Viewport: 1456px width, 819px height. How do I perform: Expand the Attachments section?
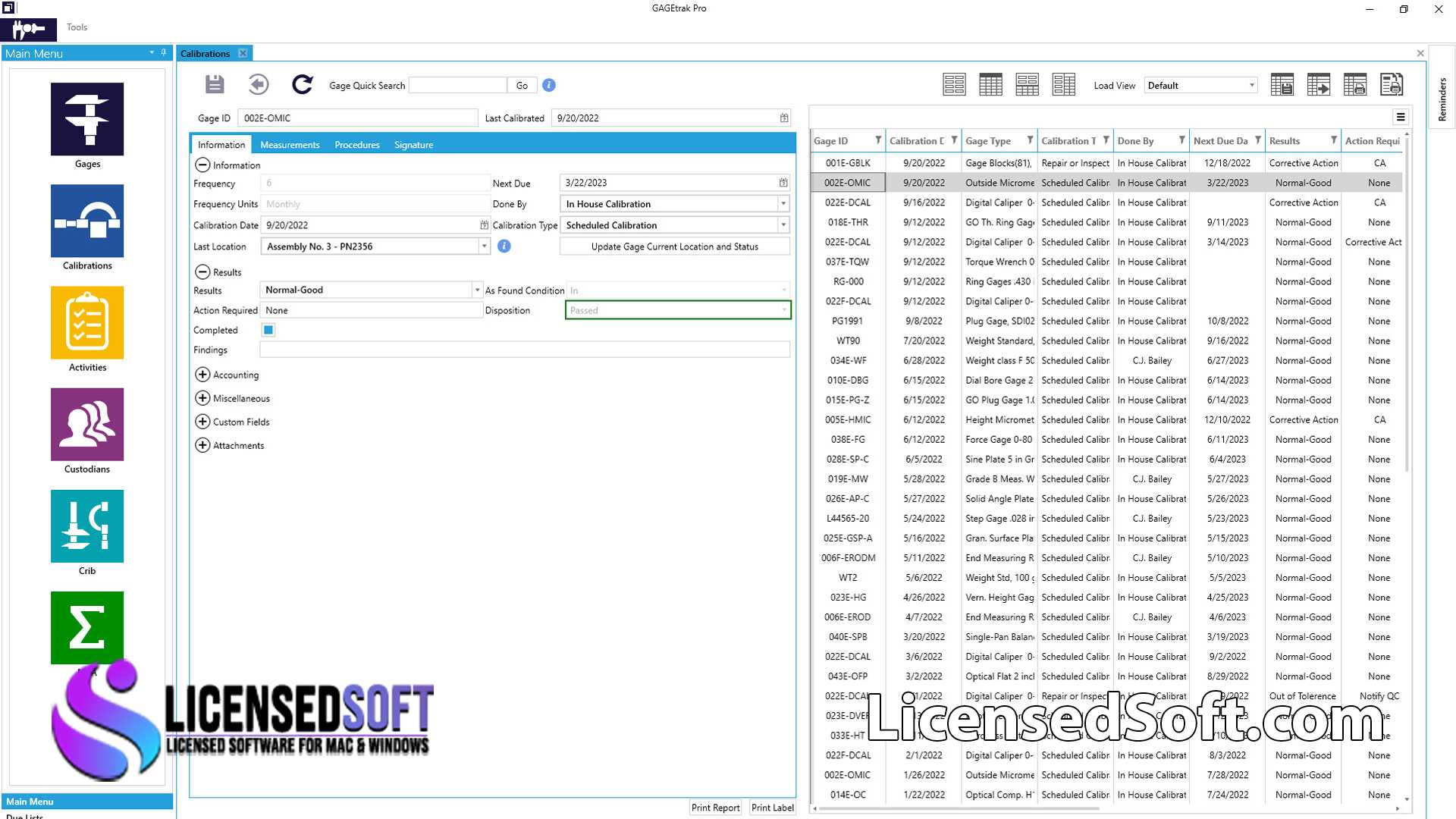[x=202, y=445]
